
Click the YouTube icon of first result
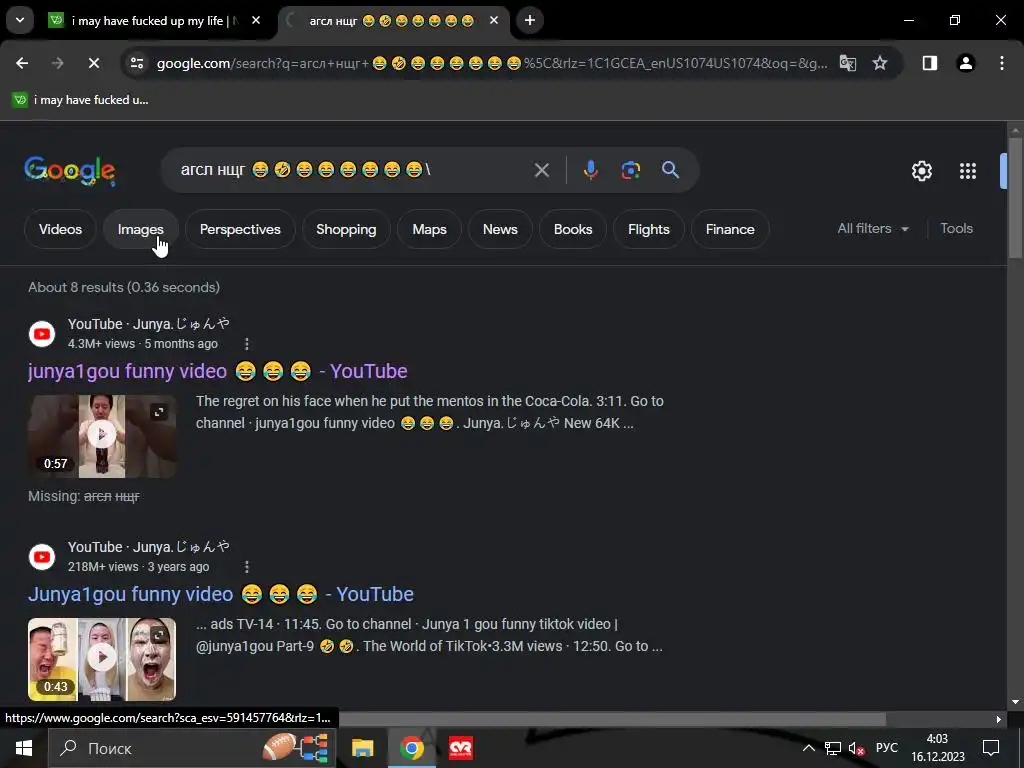(x=42, y=334)
